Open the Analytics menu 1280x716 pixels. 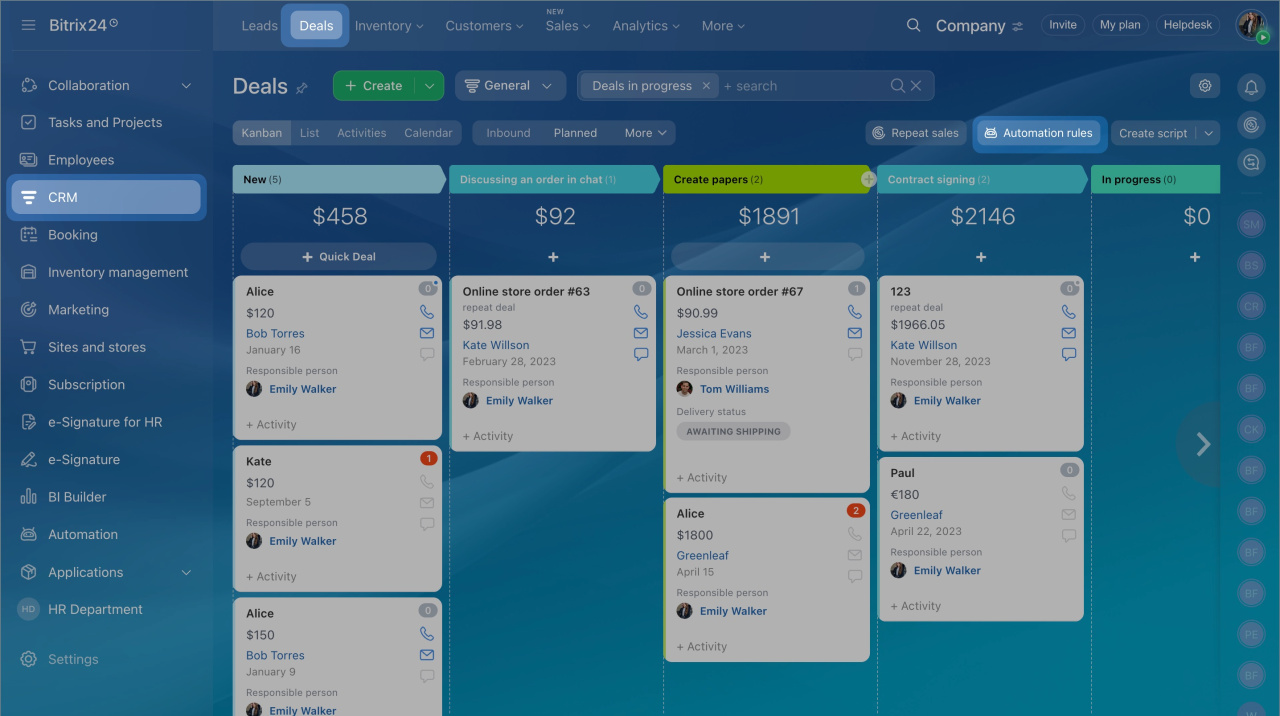click(647, 26)
